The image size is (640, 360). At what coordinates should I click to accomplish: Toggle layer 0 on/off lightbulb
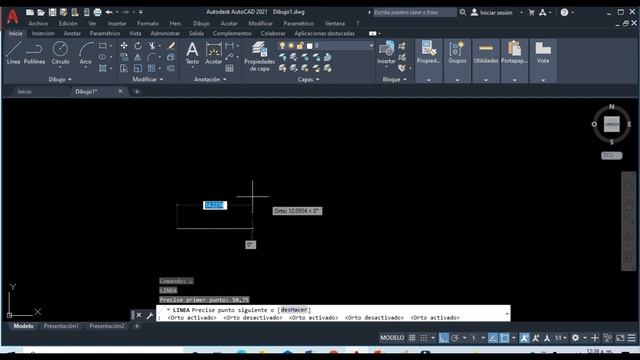pos(282,46)
